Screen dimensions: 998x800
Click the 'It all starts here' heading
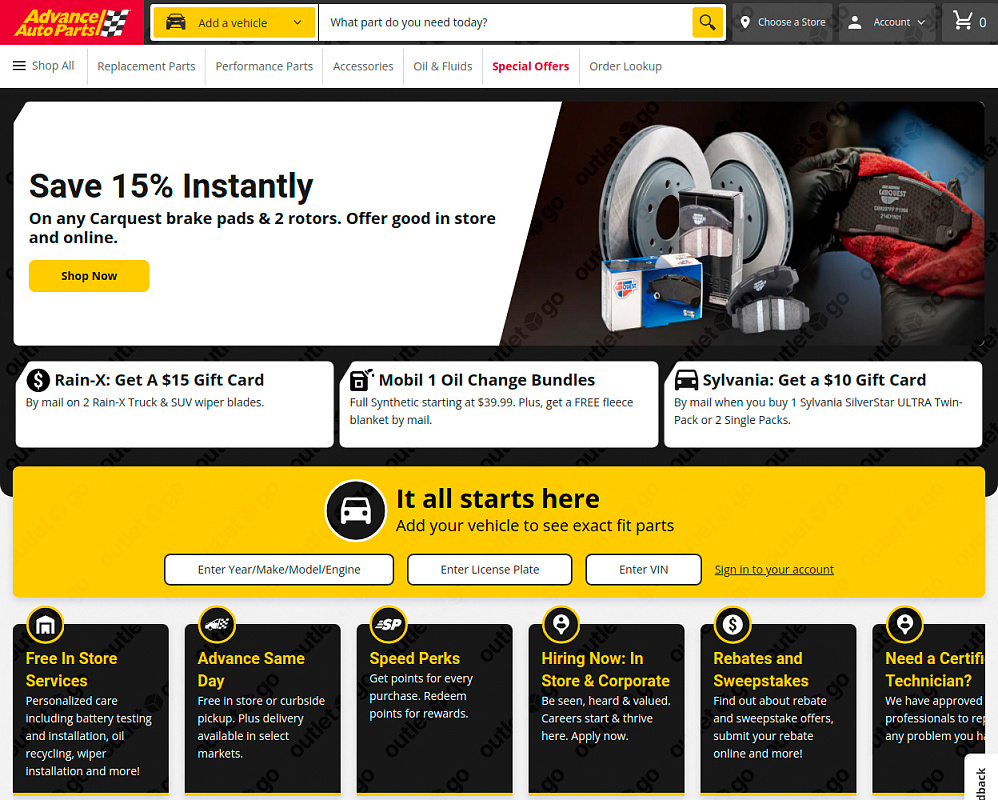pos(498,499)
